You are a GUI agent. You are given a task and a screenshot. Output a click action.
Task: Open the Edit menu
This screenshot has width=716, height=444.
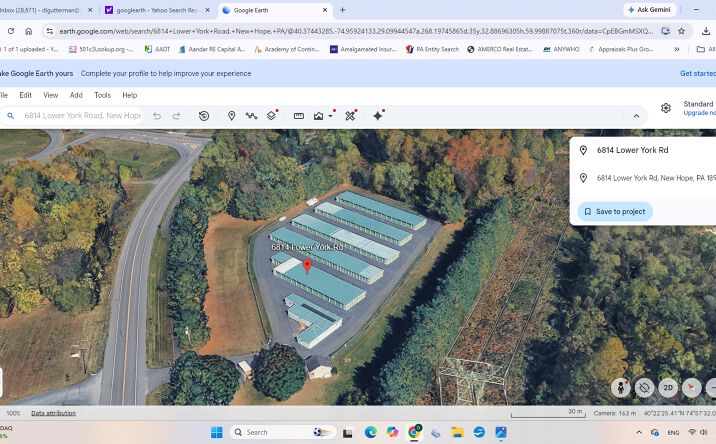(x=26, y=95)
